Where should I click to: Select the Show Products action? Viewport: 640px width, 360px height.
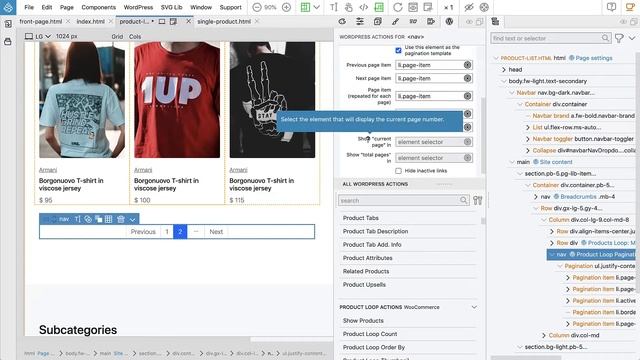[x=363, y=320]
